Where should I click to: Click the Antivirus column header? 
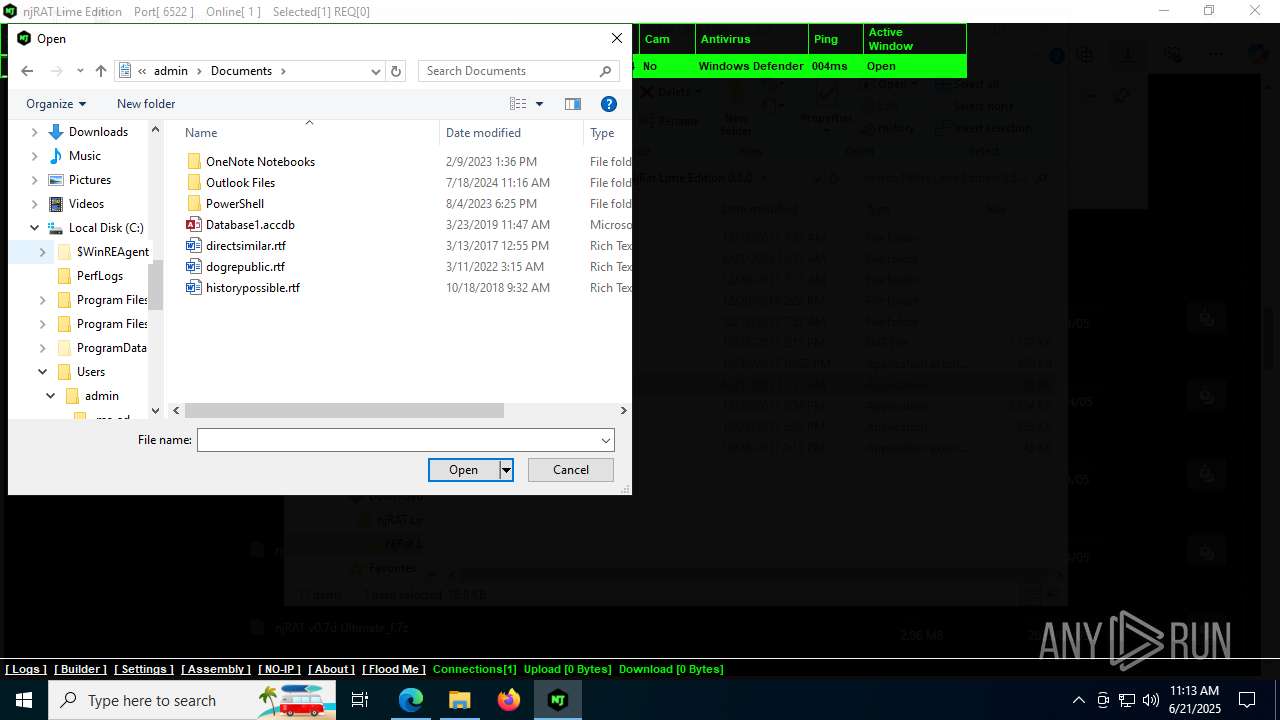tap(751, 39)
